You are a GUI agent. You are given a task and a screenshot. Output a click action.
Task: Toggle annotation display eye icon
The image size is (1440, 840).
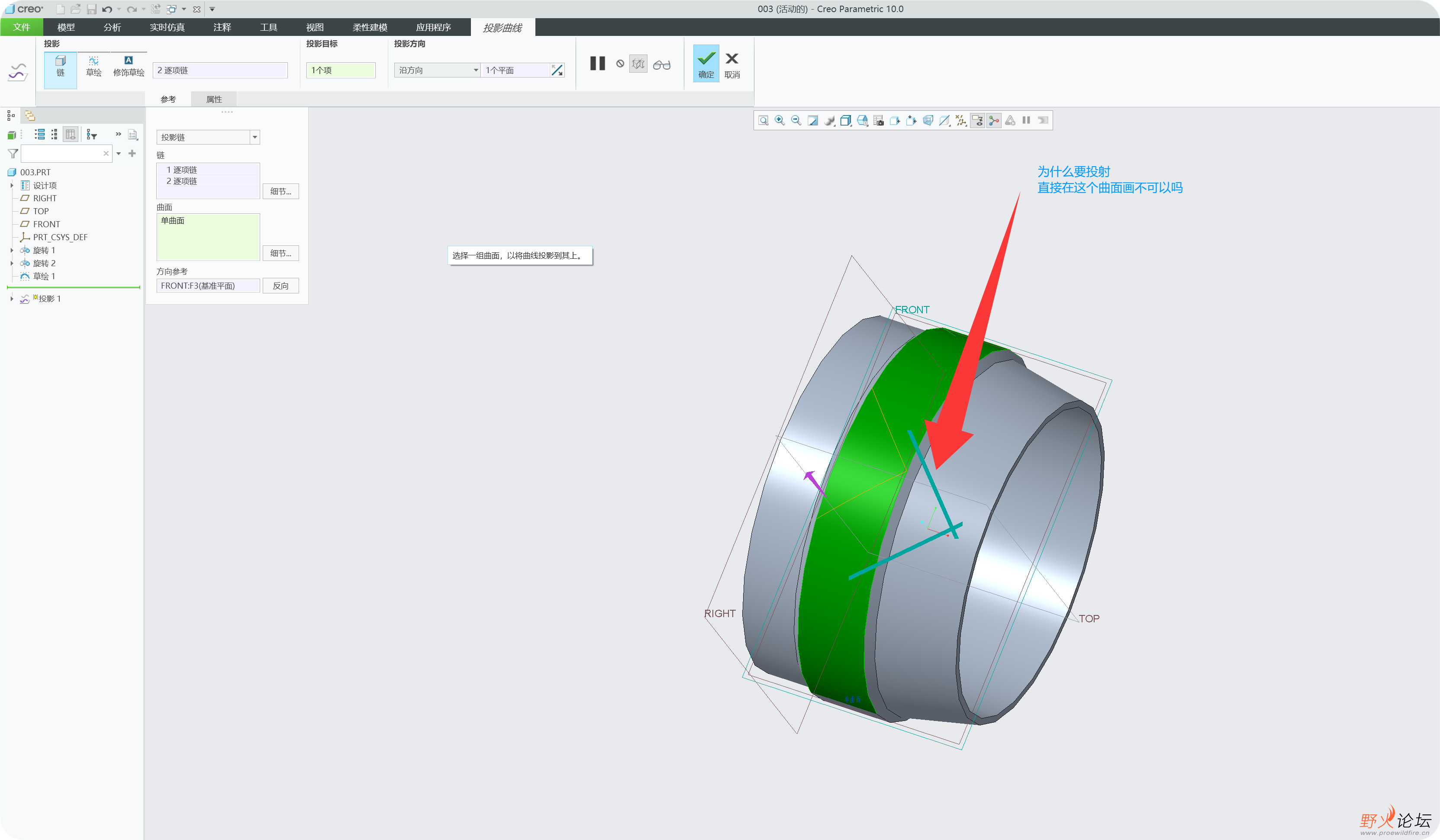coord(978,121)
